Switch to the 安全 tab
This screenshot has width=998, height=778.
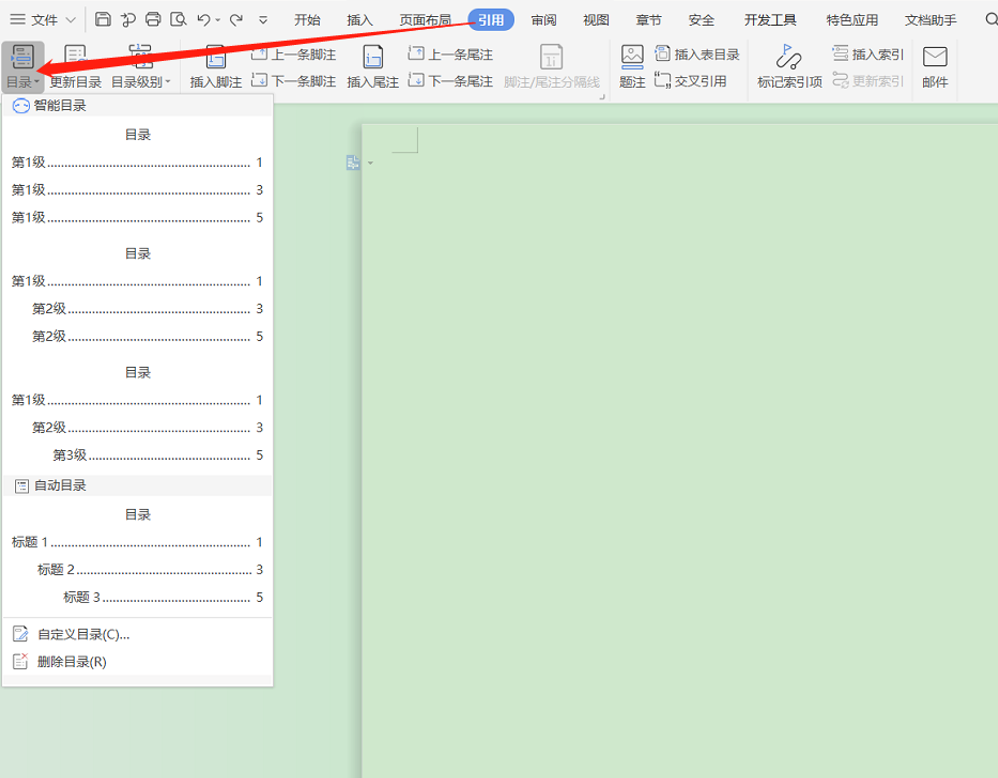click(701, 20)
